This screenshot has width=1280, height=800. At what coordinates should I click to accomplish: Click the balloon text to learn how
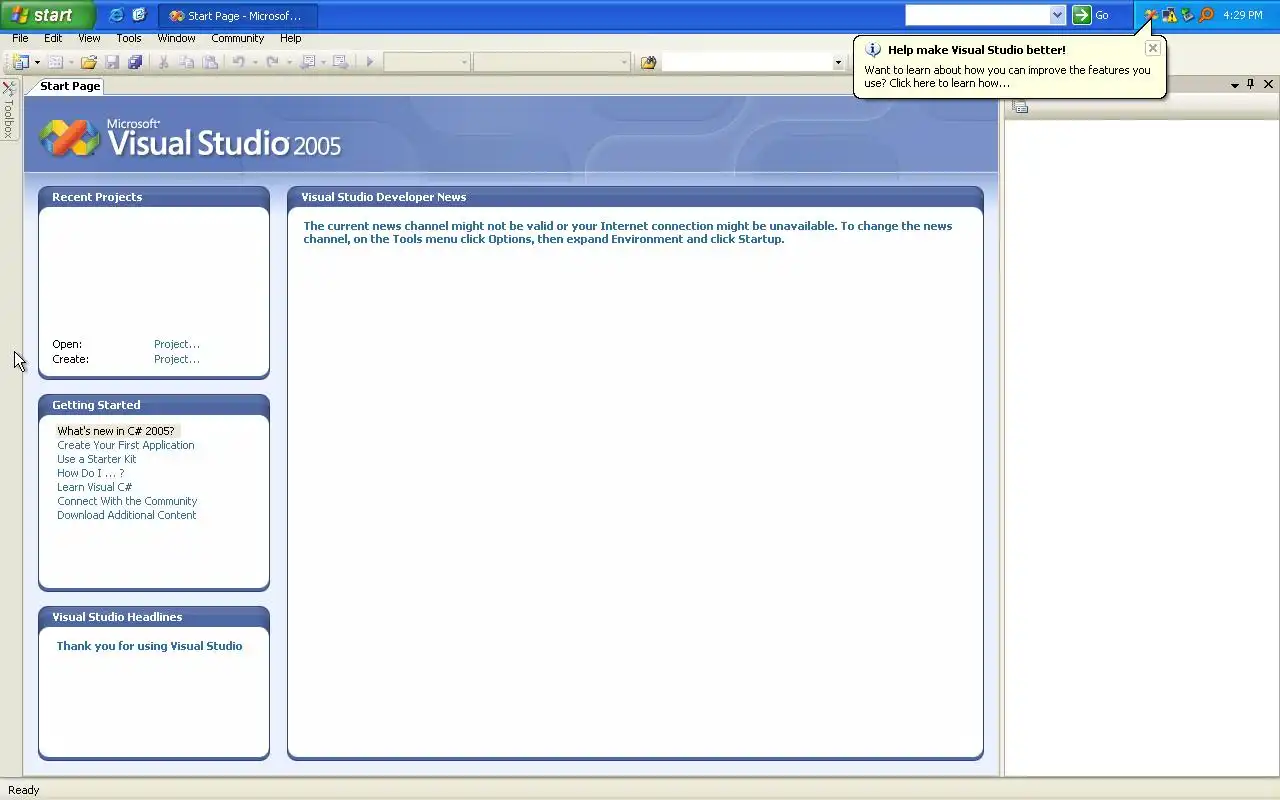tap(1007, 77)
